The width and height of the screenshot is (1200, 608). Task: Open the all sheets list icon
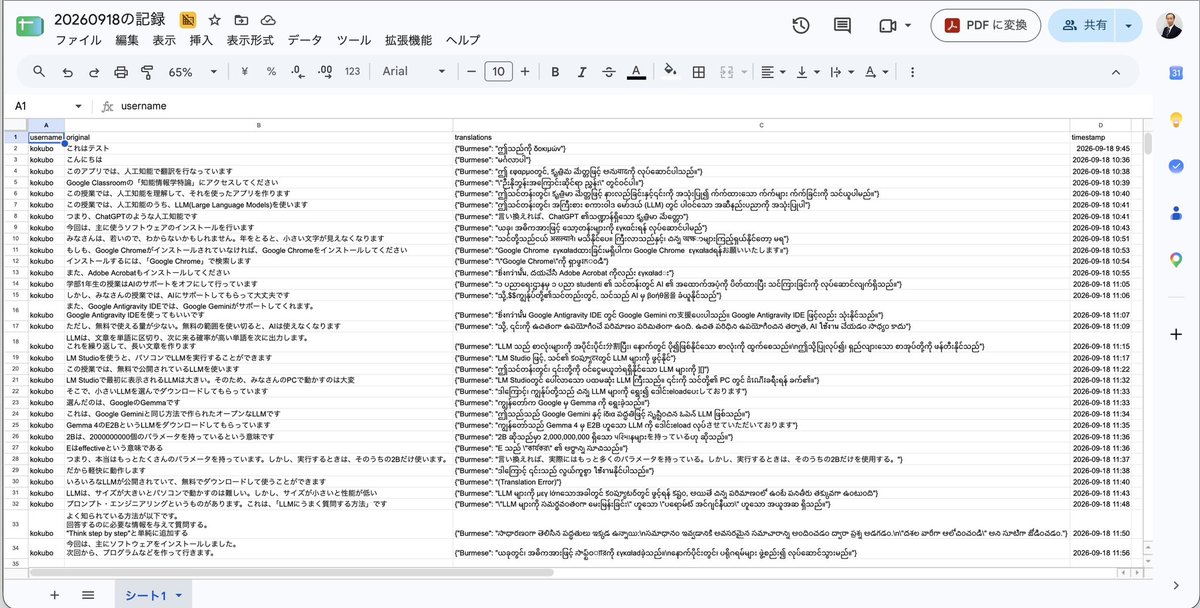[x=88, y=594]
